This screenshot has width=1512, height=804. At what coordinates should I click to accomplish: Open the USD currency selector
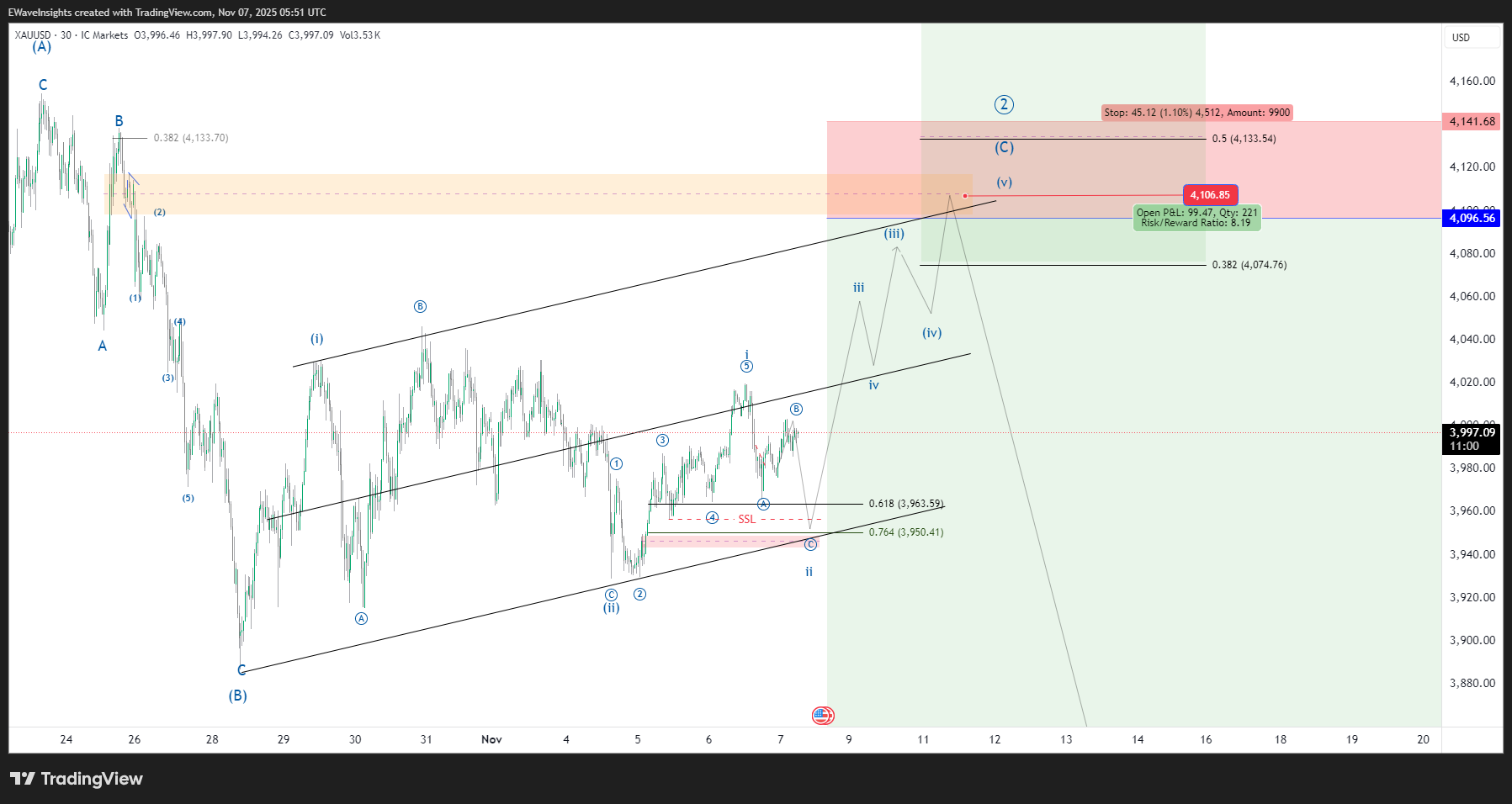[x=1462, y=37]
